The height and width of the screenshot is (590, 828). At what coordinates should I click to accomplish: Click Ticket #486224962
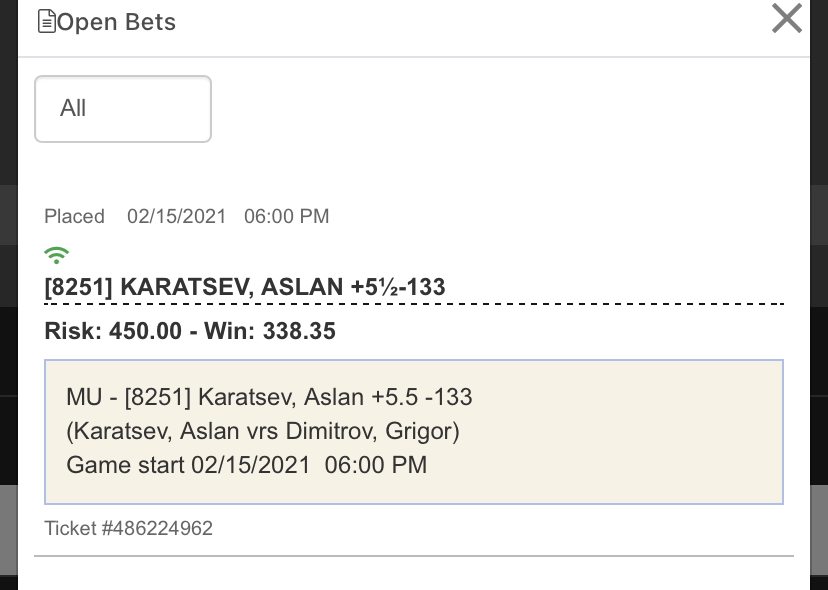click(128, 528)
